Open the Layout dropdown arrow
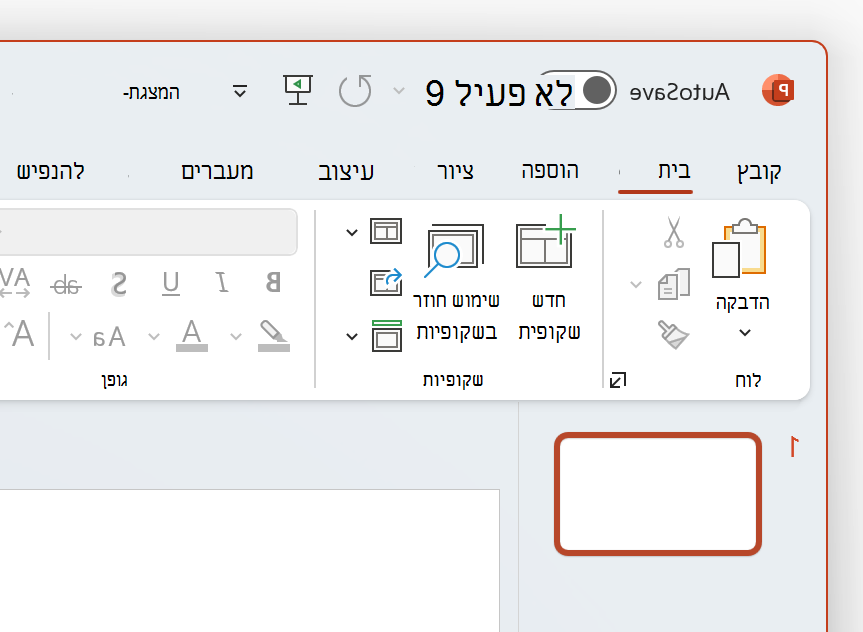This screenshot has height=632, width=863. pos(352,233)
